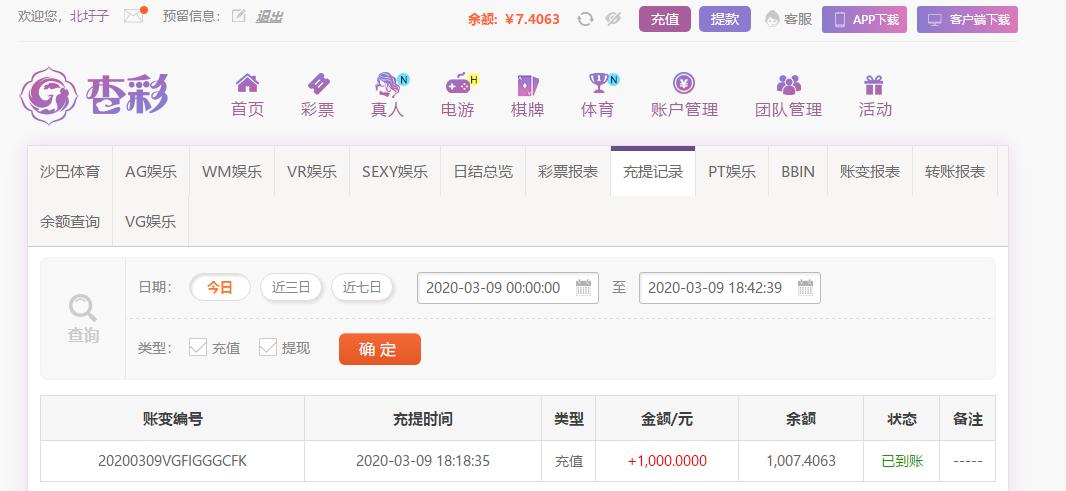Open the mail envelope icon with notification

135,16
